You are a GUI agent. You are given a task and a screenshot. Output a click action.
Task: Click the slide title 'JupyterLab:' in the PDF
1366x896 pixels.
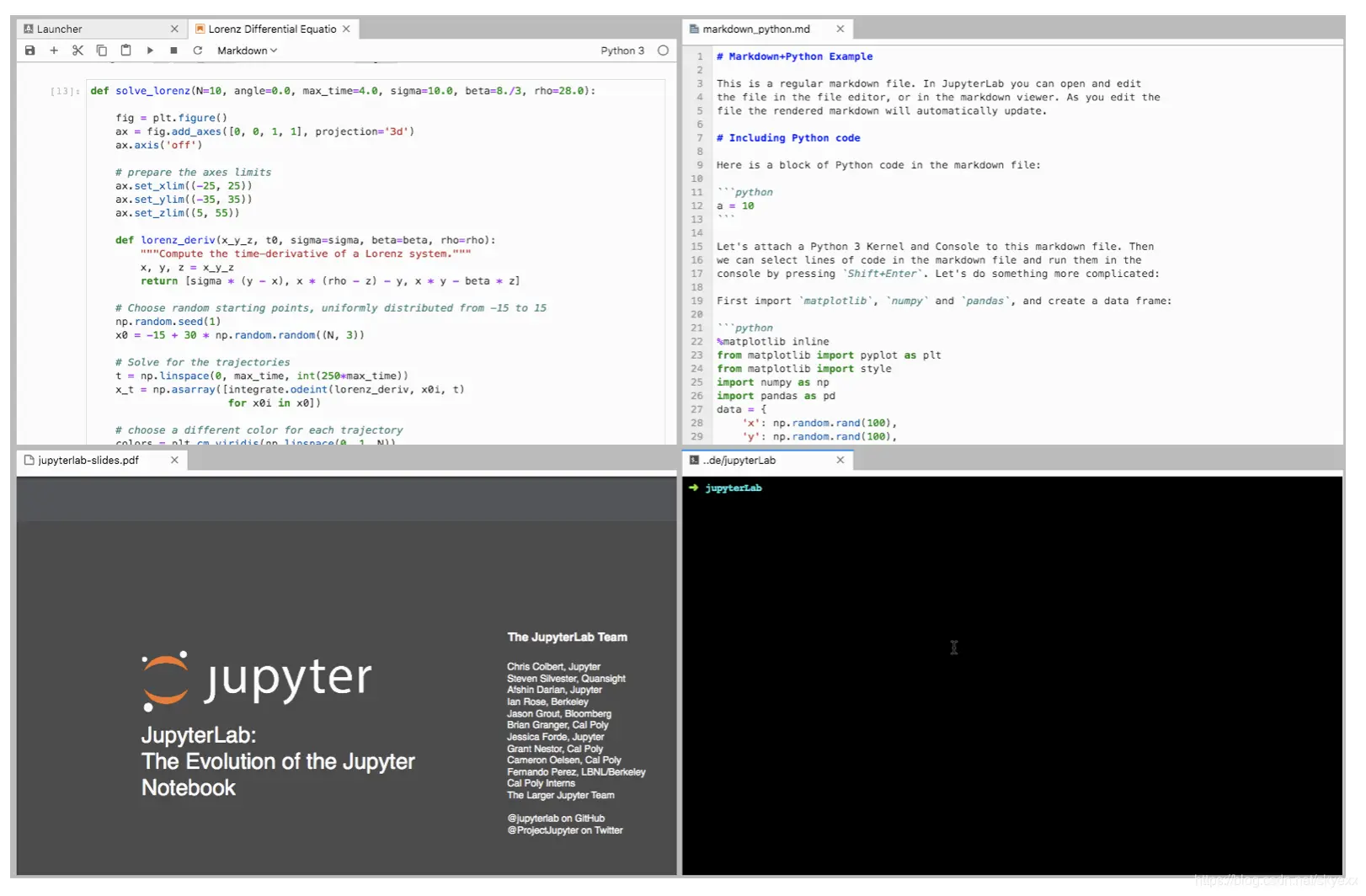[199, 735]
